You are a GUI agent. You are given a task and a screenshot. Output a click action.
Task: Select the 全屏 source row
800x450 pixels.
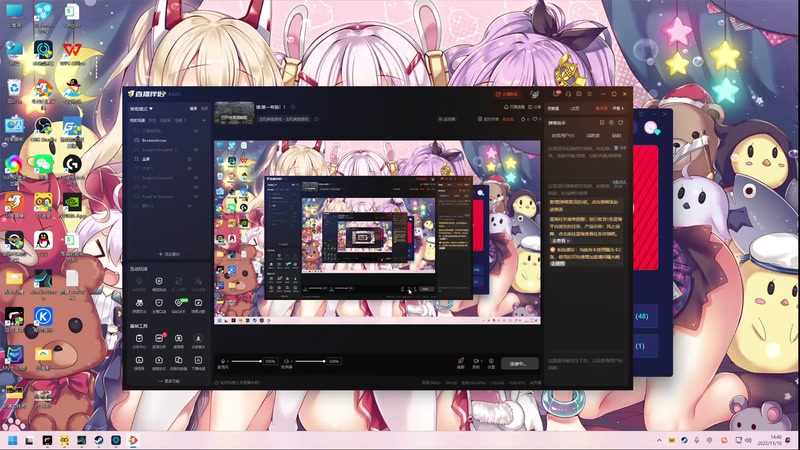tap(168, 159)
